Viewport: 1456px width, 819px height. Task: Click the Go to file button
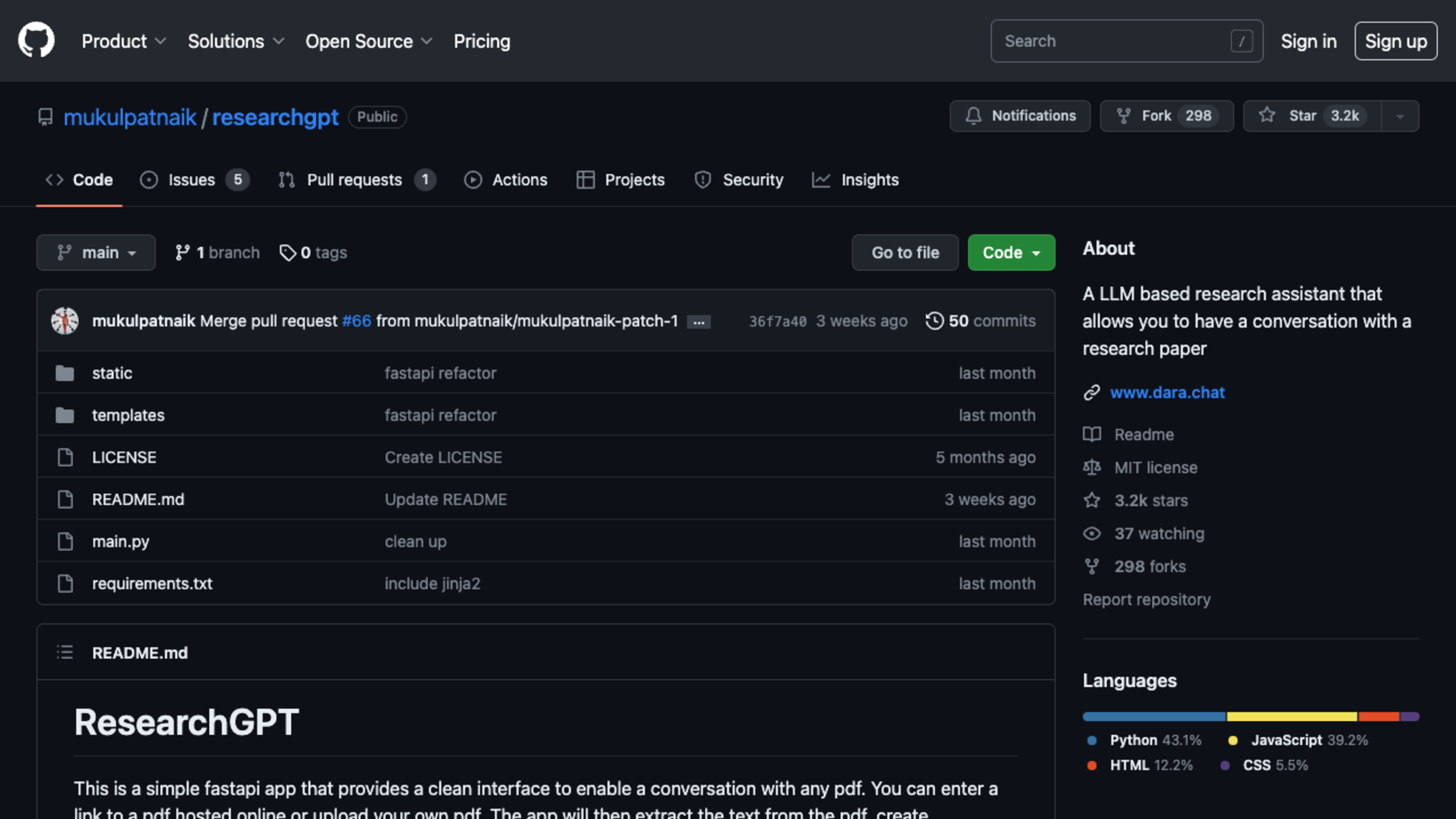click(905, 253)
